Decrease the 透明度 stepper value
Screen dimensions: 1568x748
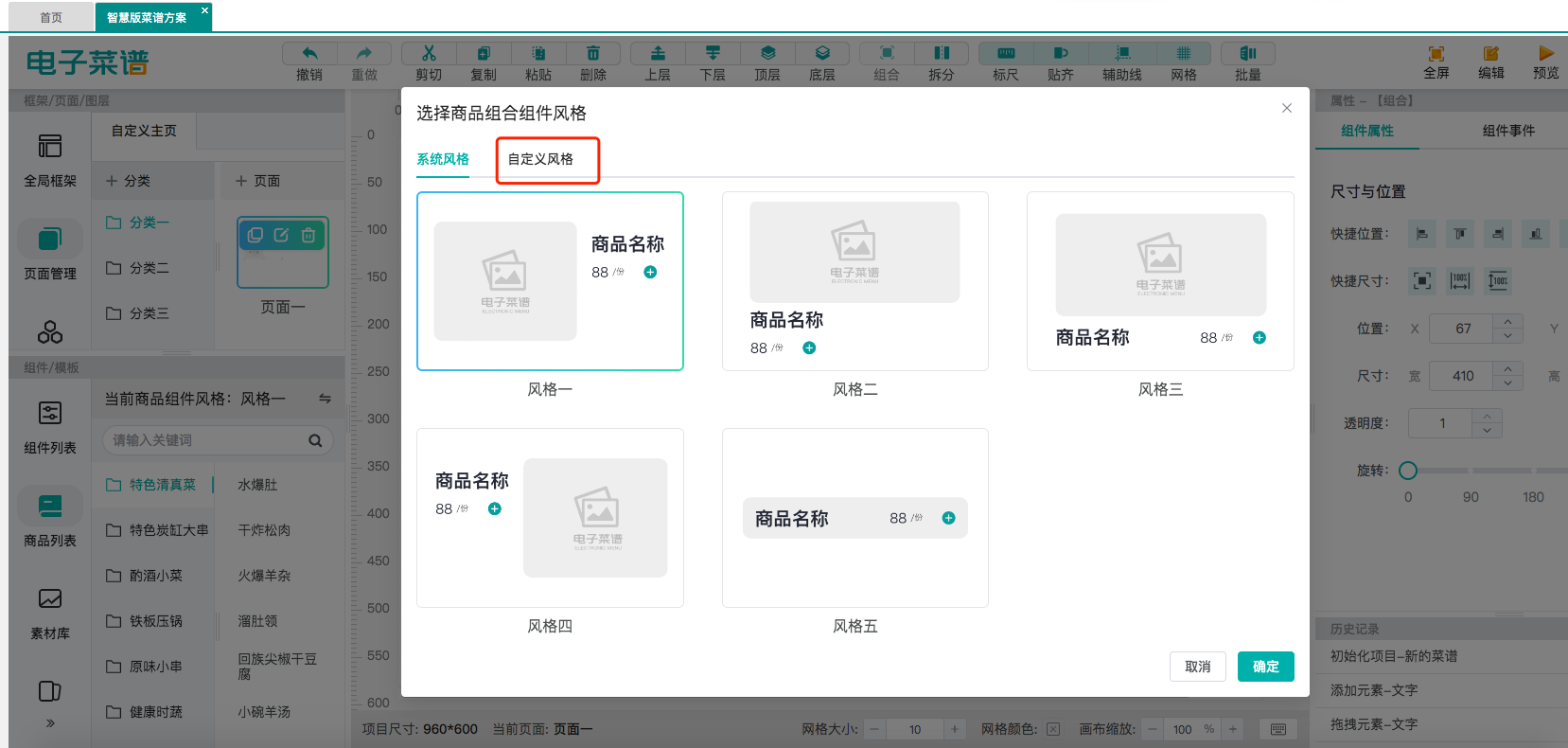point(1487,431)
